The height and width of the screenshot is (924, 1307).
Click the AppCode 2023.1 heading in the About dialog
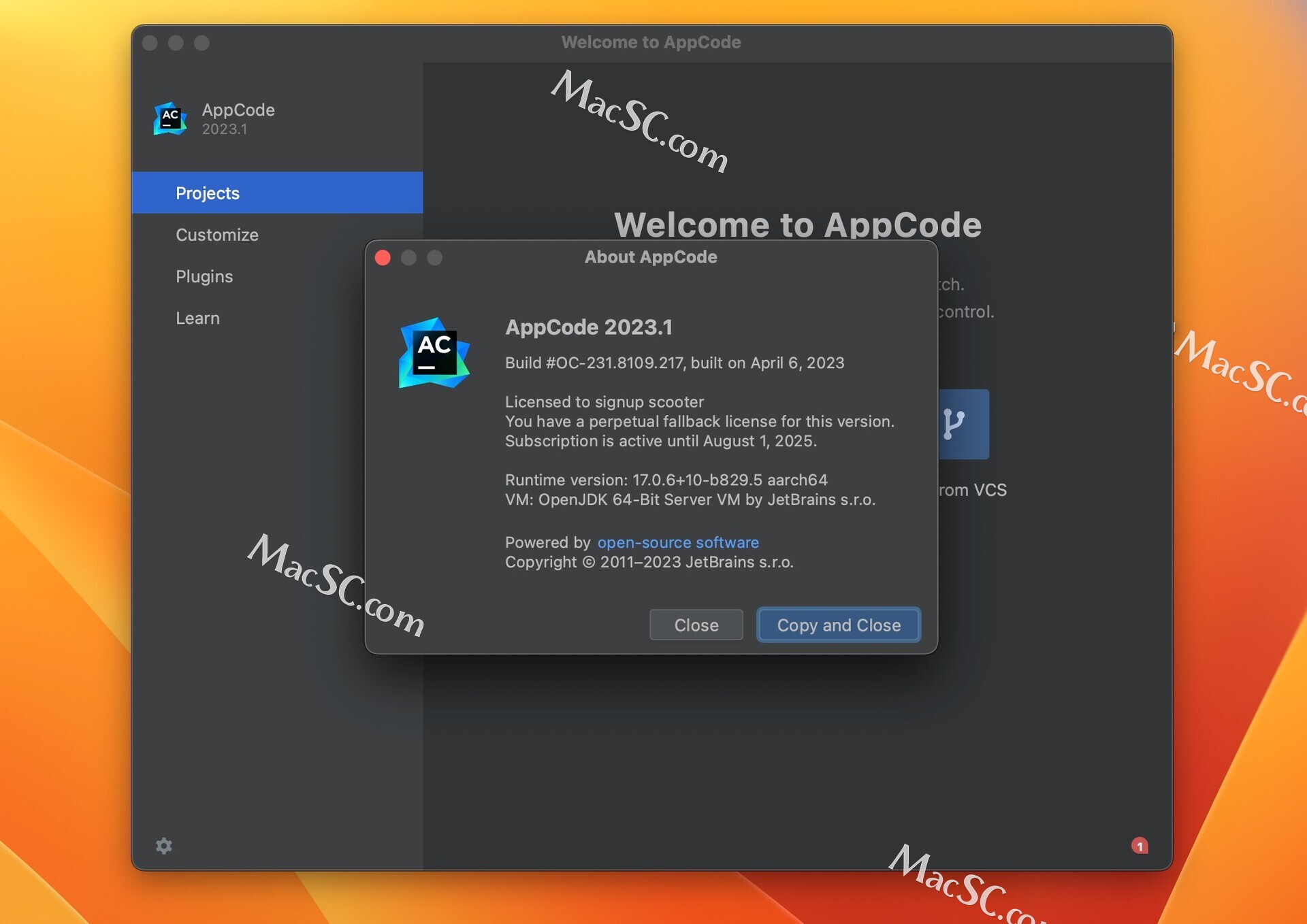coord(589,327)
